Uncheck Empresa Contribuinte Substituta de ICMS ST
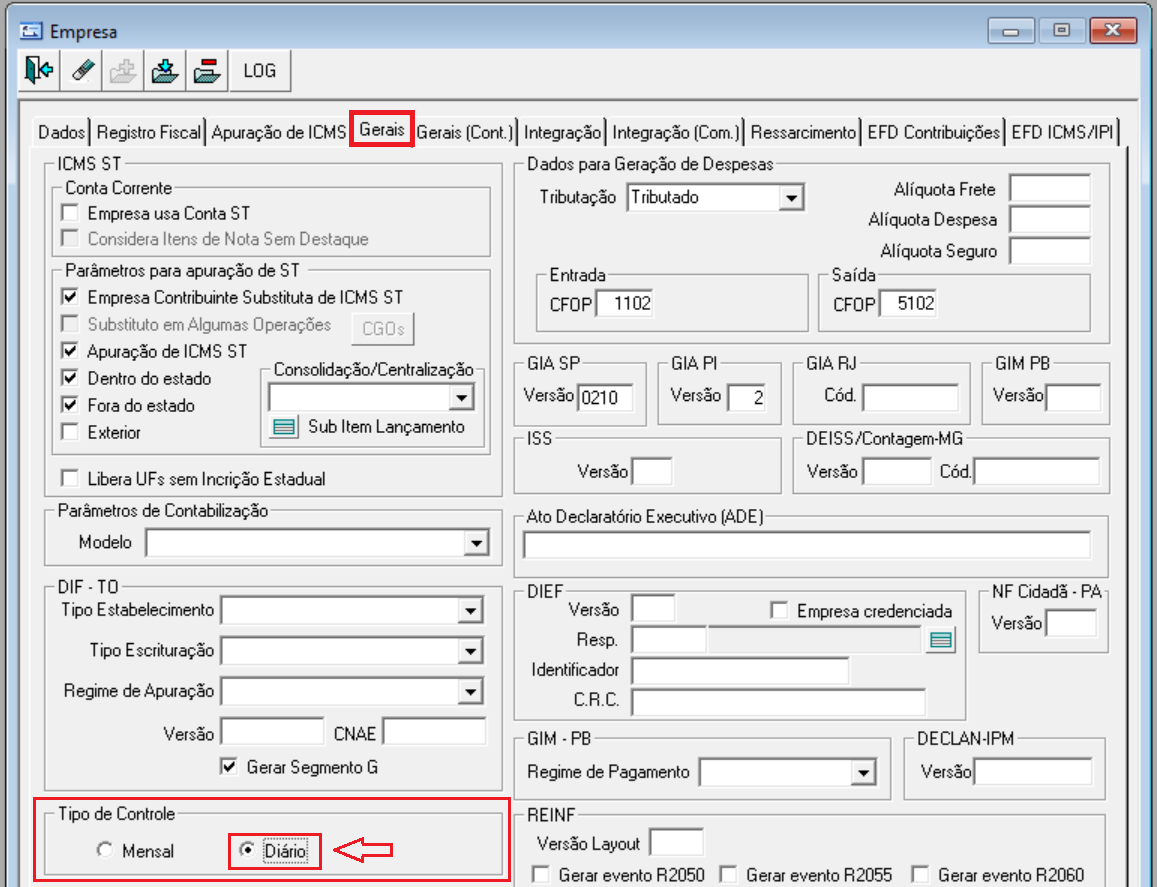 (70, 297)
